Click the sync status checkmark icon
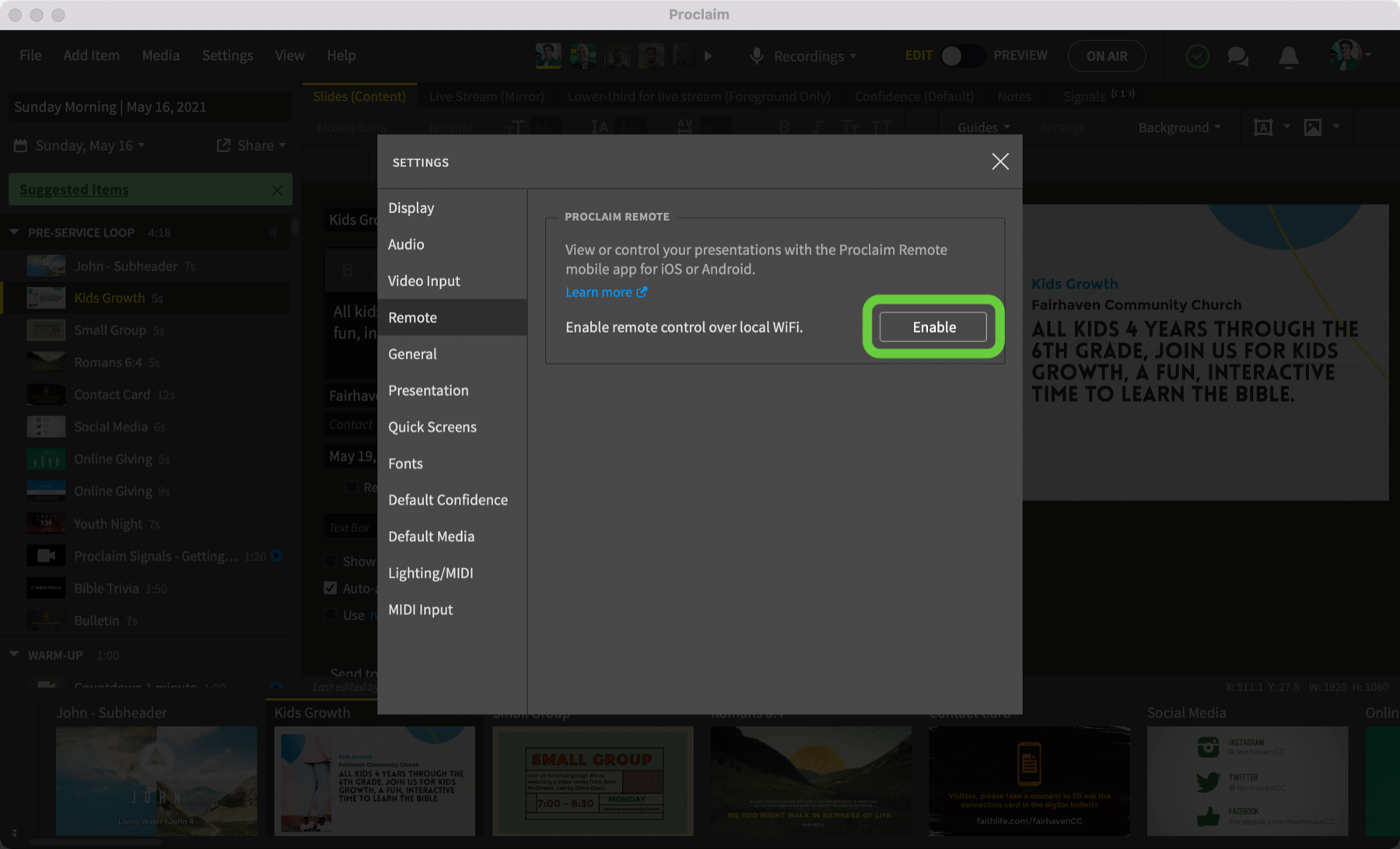 [1197, 56]
